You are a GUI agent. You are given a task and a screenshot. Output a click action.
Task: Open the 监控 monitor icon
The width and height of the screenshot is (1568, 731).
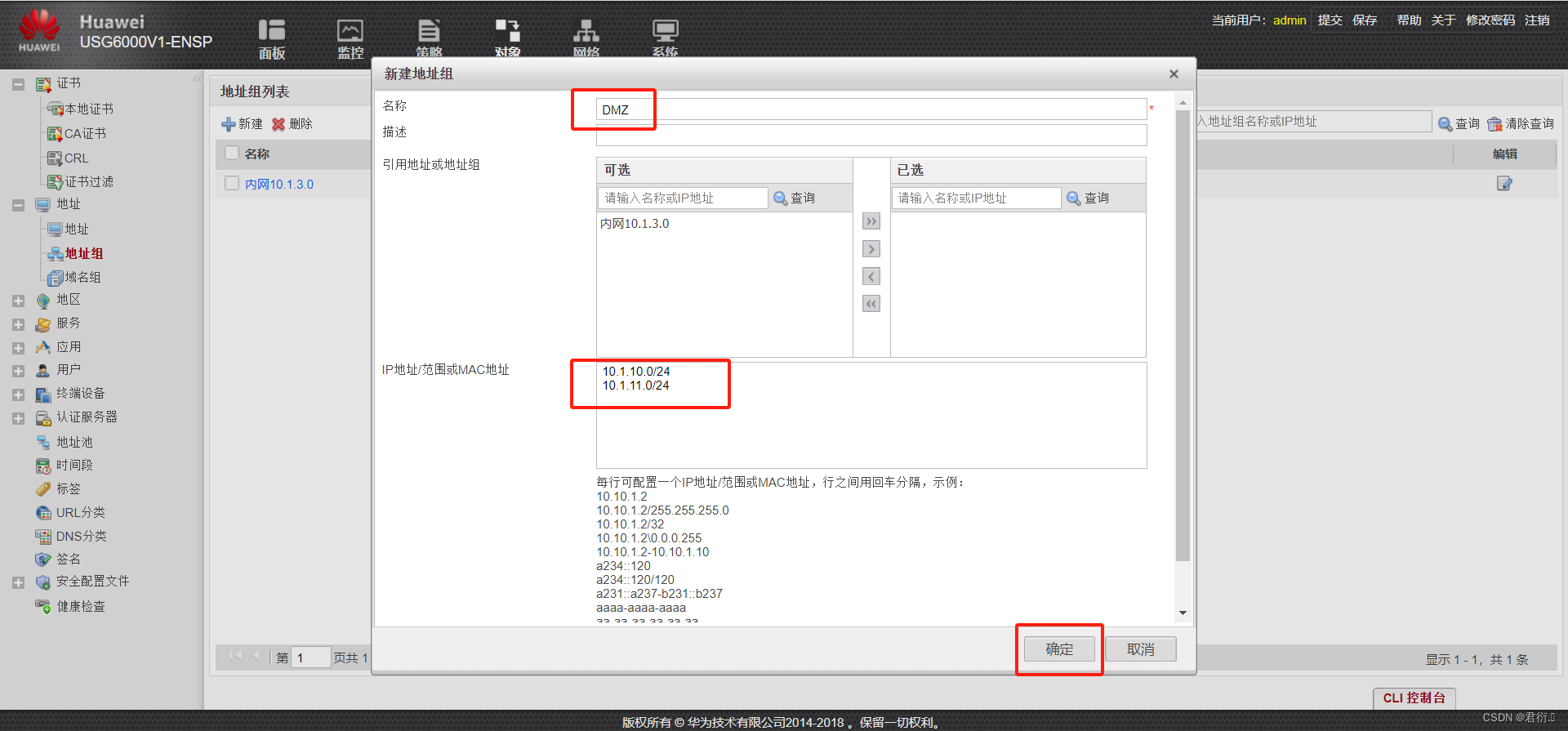coord(350,39)
